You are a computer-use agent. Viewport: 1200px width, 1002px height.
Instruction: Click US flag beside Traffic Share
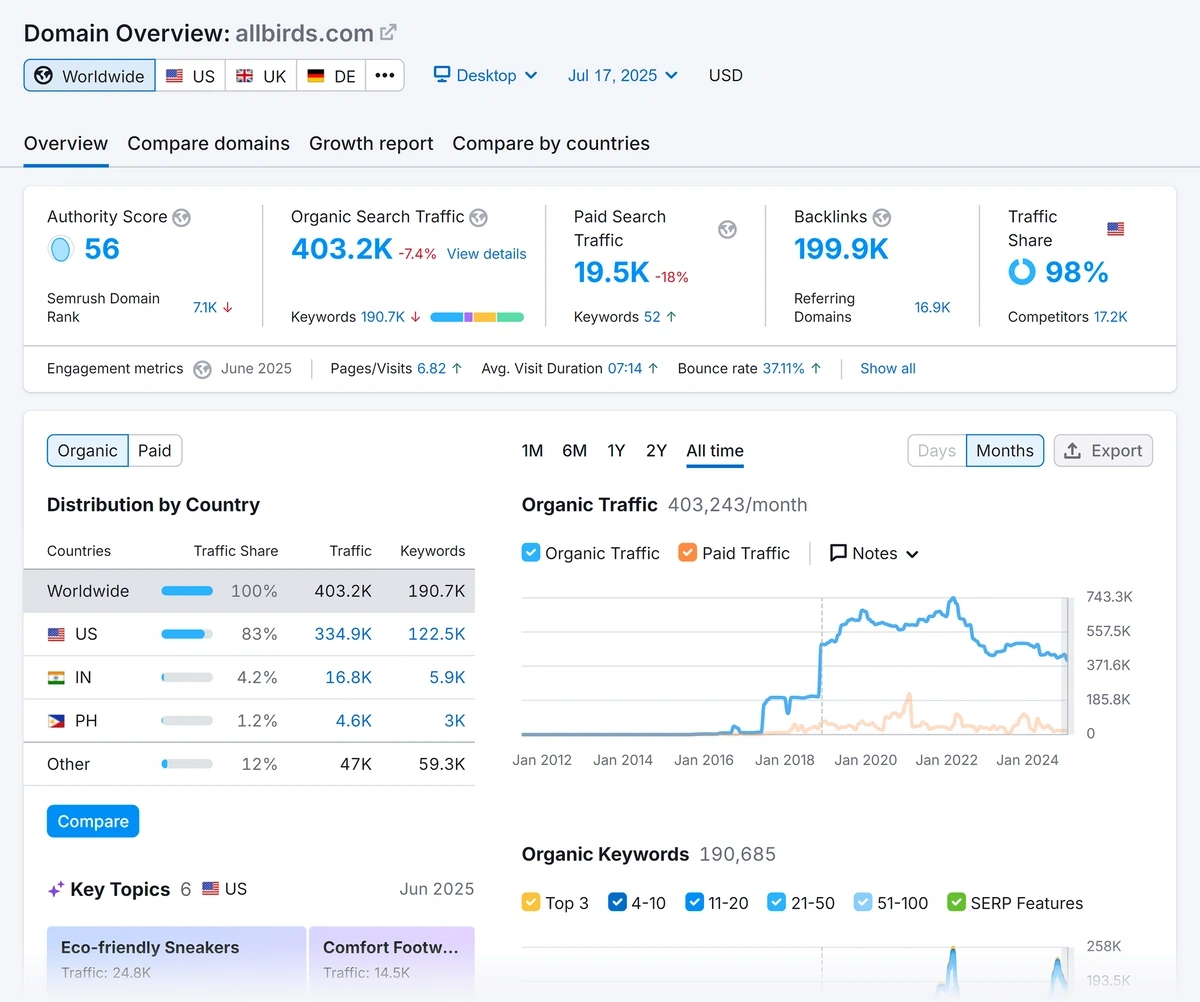[1116, 229]
